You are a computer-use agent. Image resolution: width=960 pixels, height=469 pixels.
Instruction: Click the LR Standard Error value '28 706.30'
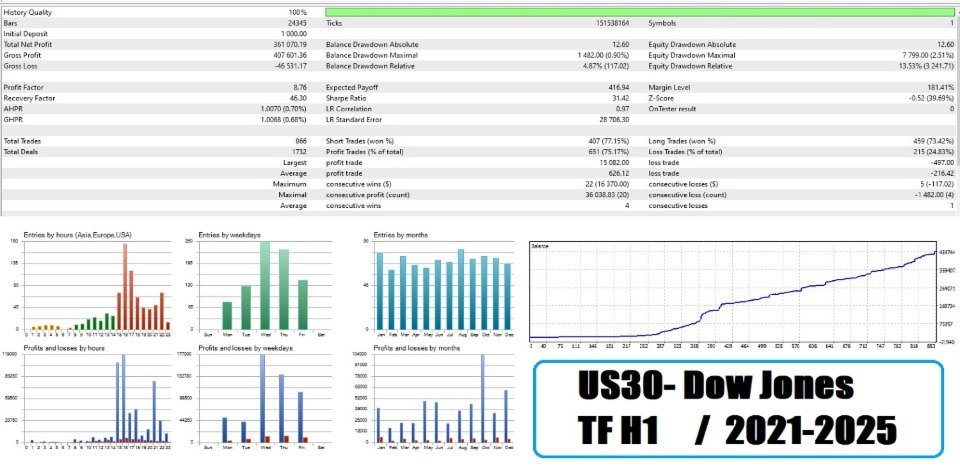click(615, 119)
